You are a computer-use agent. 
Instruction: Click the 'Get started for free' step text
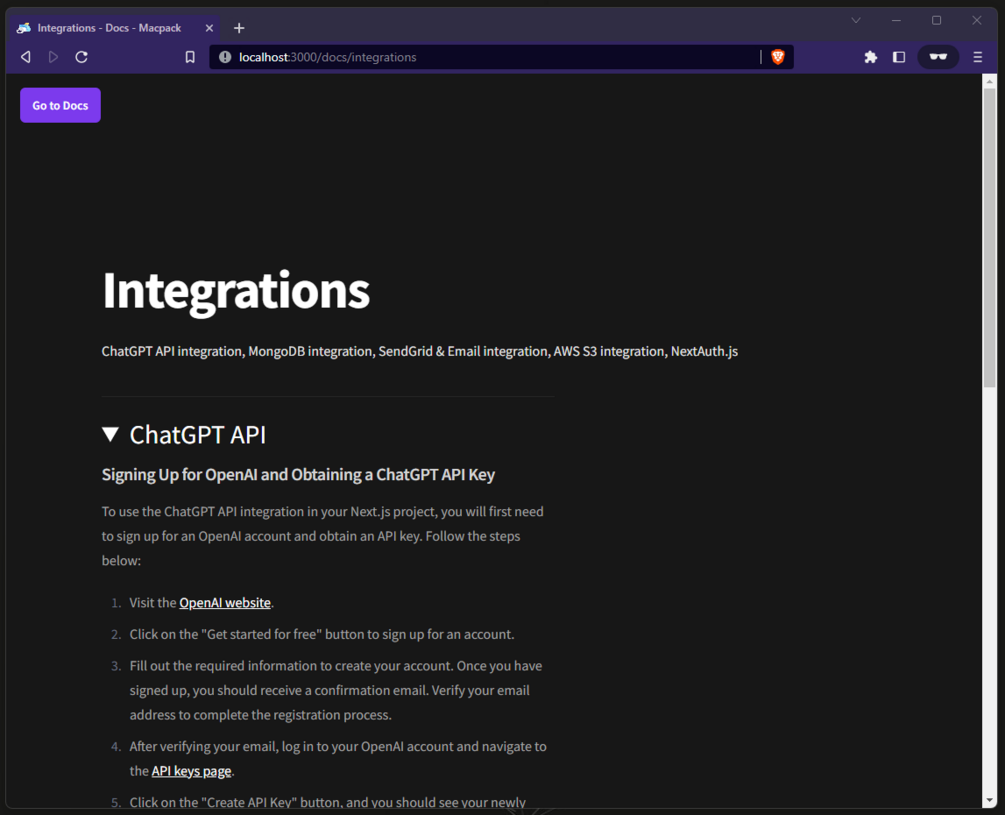click(322, 634)
